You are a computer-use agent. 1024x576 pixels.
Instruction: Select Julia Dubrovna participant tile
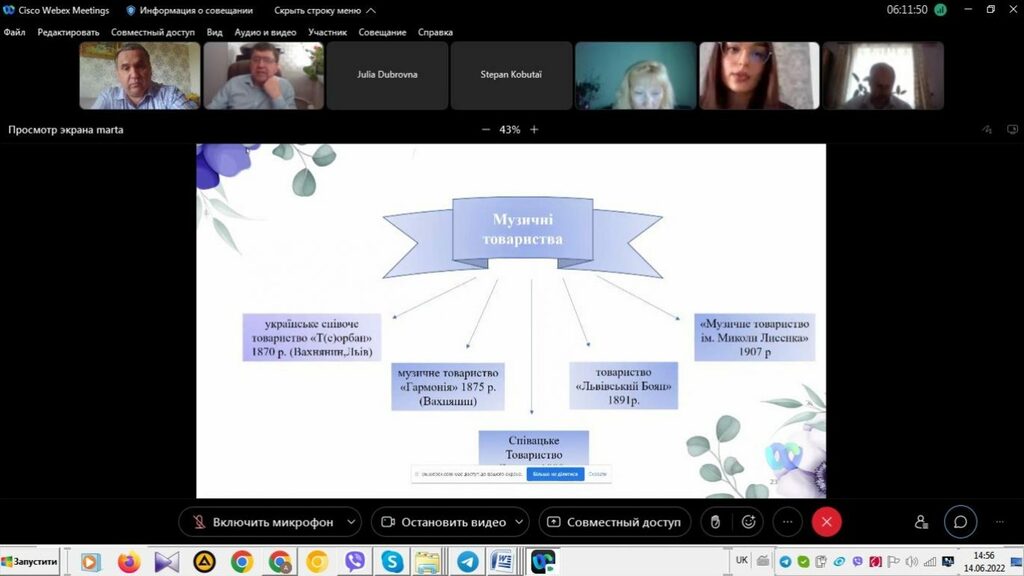point(387,75)
